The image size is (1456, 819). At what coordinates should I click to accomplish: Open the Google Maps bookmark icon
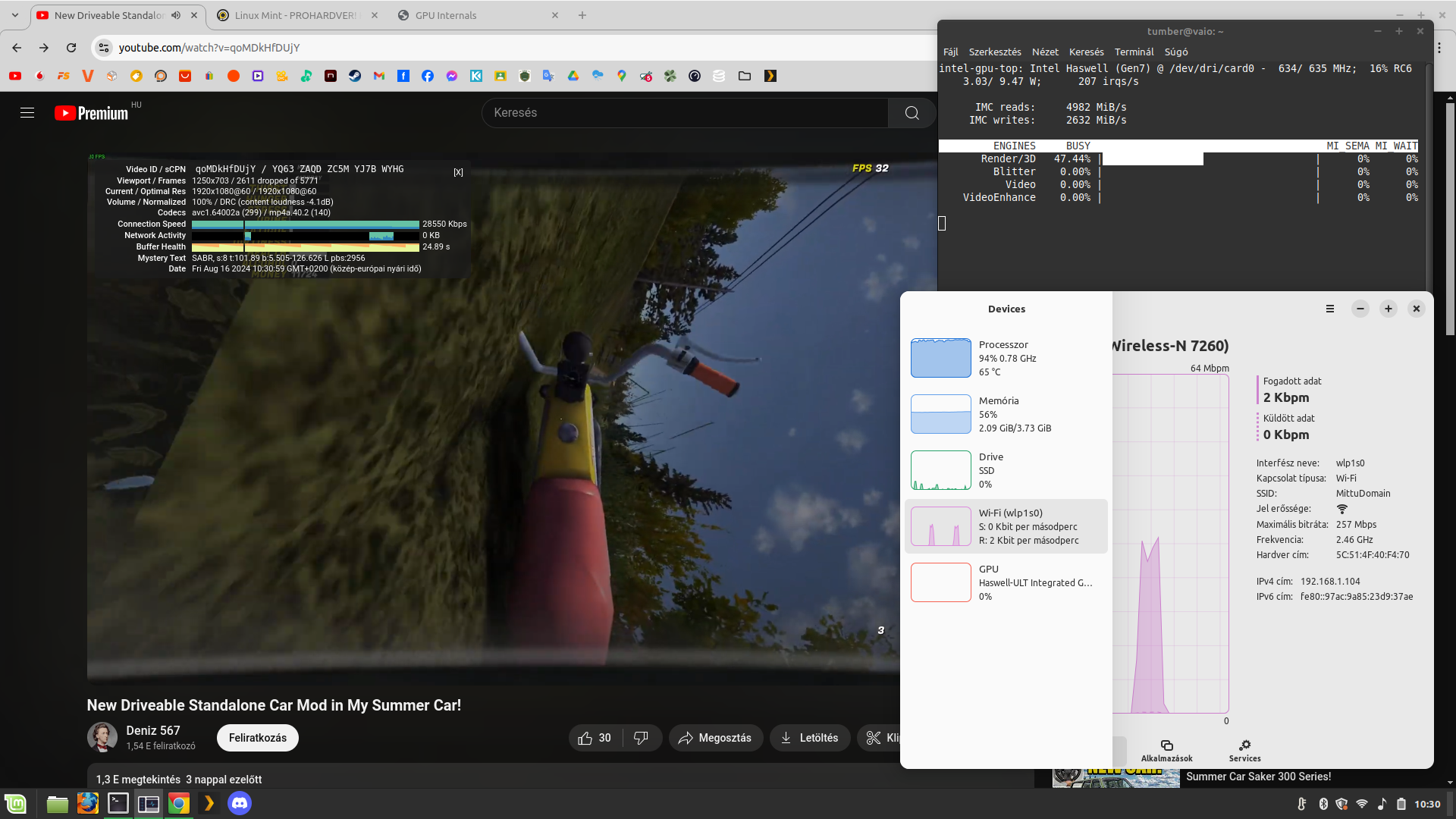pyautogui.click(x=622, y=76)
